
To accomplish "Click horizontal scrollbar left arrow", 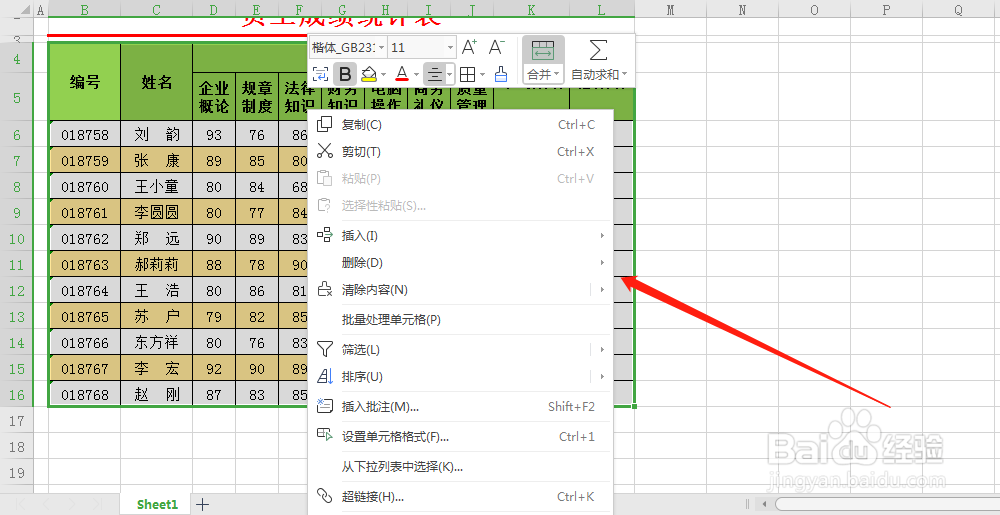I will [x=765, y=505].
